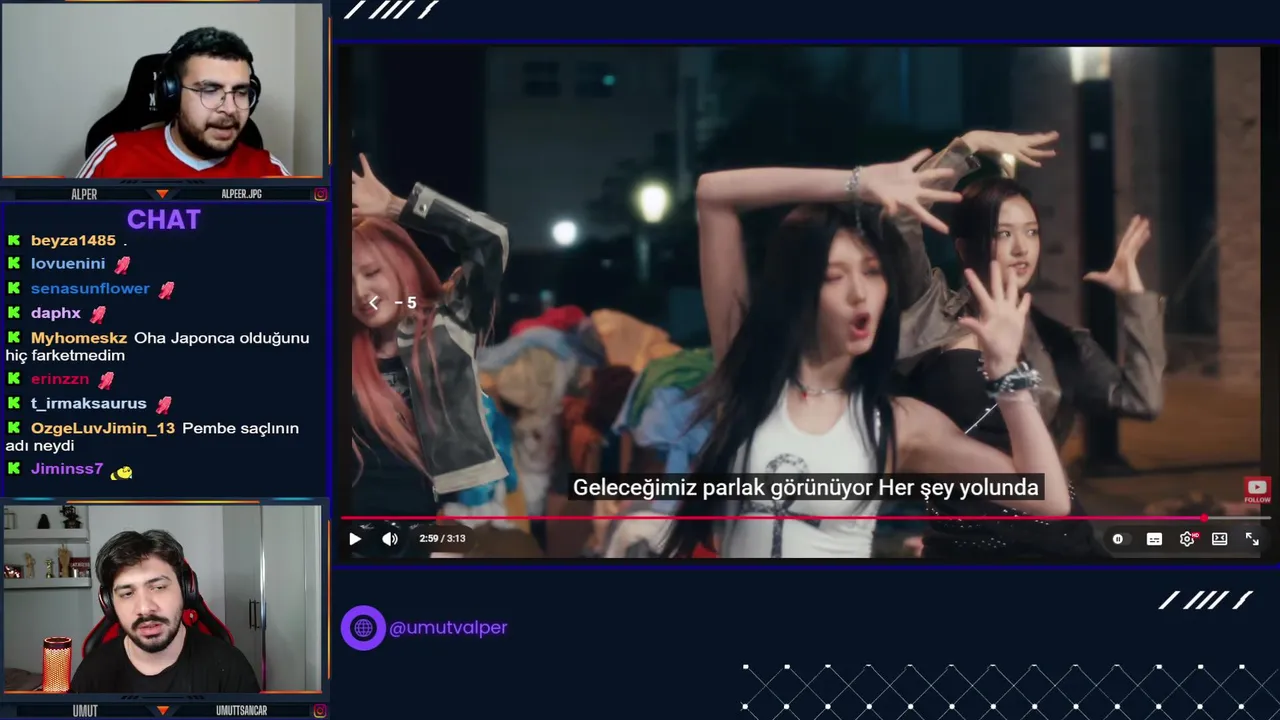Switch to theater mode
Image resolution: width=1280 pixels, height=720 pixels.
1219,539
